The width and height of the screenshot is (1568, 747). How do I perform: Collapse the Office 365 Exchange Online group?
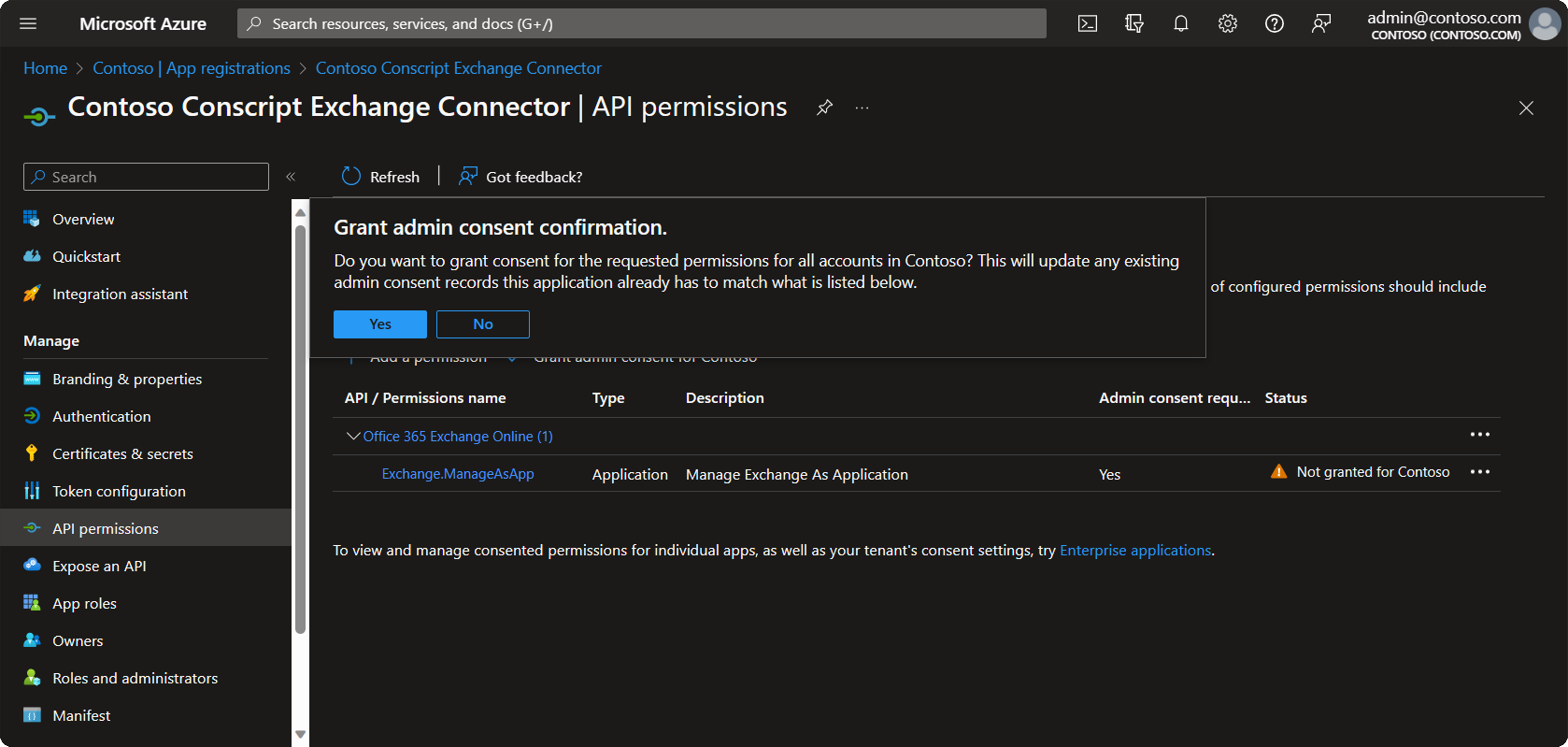[353, 437]
